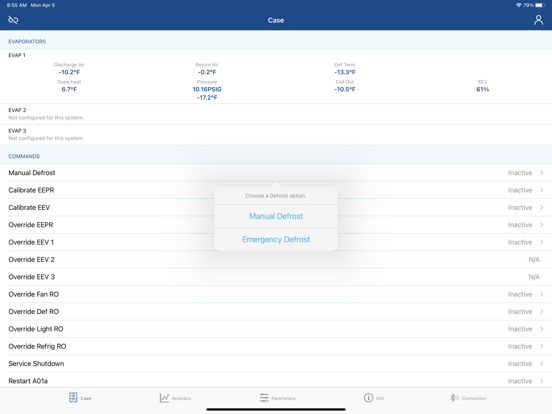Expand the Calibrate EEPR row chevron

(541, 190)
